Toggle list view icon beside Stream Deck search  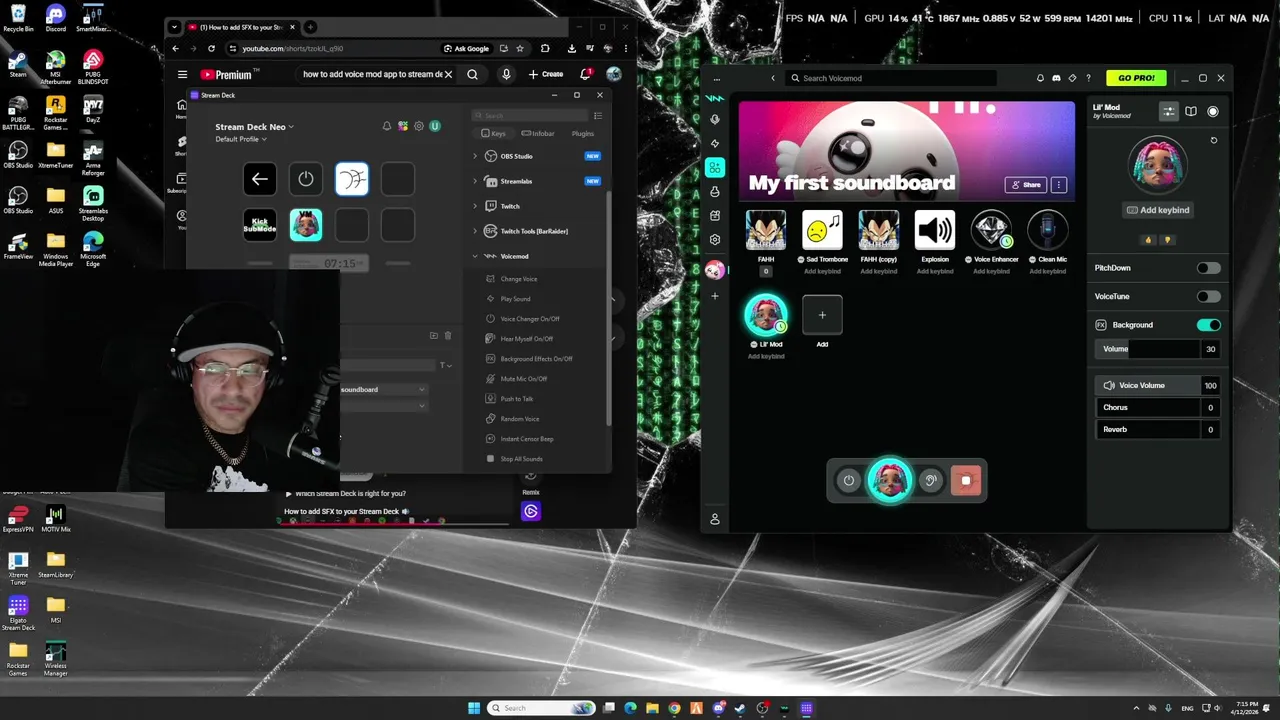tap(598, 116)
